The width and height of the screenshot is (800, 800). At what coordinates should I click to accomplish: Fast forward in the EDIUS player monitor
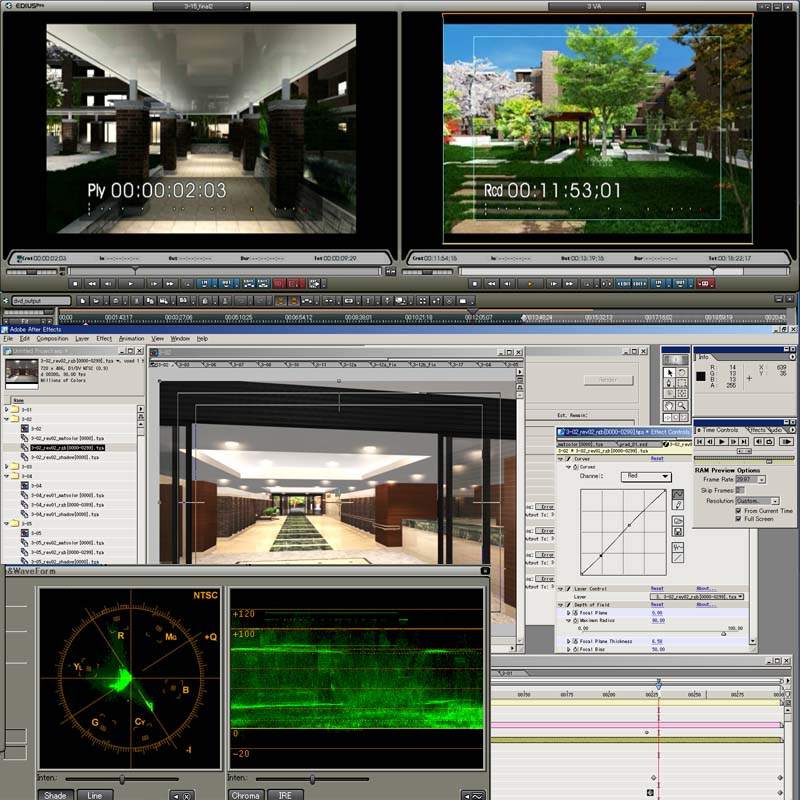[169, 284]
